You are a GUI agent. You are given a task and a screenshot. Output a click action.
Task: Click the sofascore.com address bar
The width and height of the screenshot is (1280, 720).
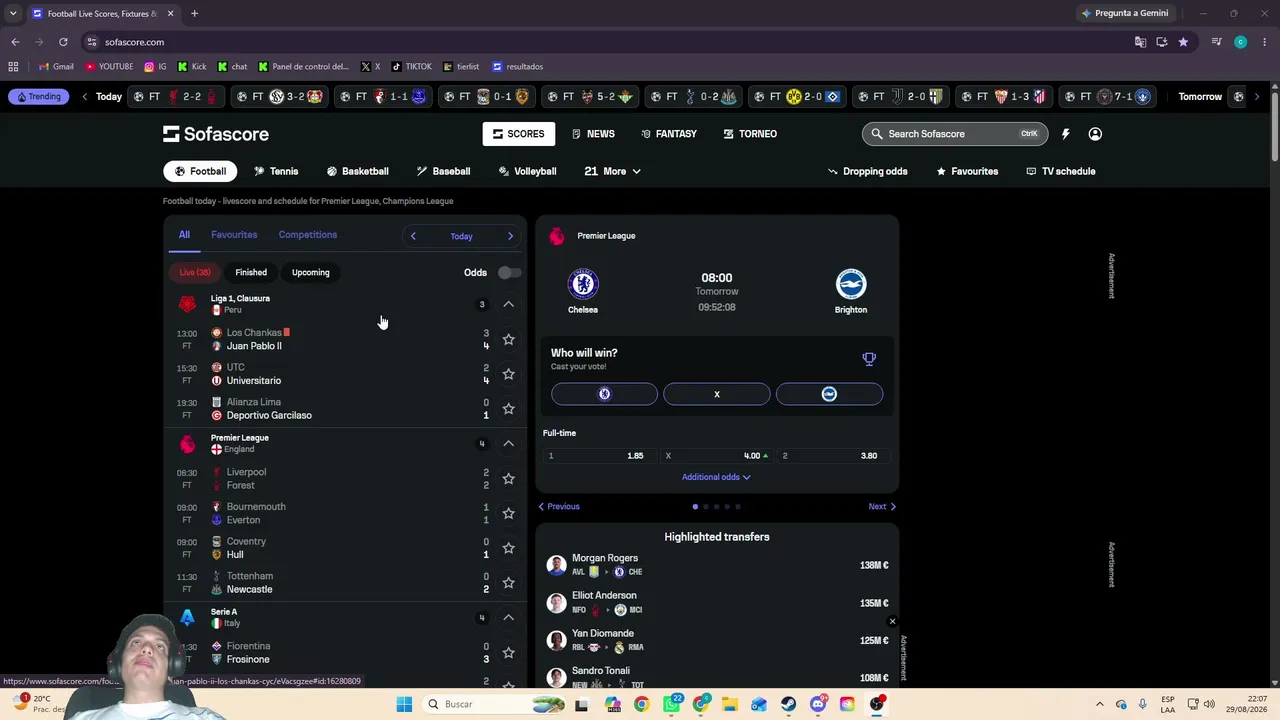[610, 42]
